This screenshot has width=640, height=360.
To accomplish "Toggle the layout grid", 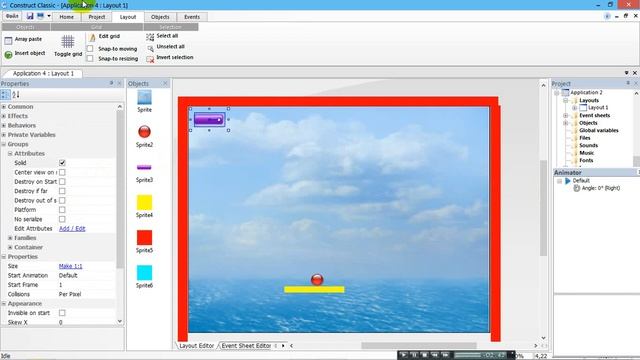I will pyautogui.click(x=68, y=46).
